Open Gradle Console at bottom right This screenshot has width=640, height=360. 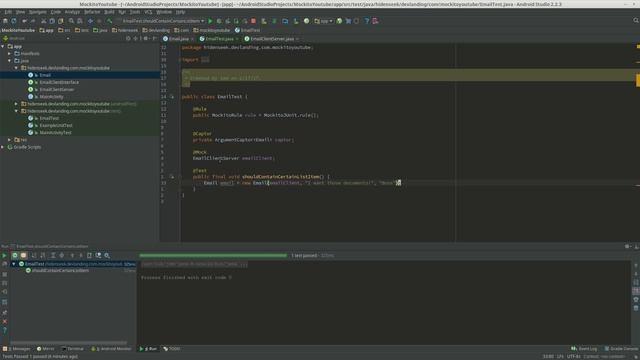click(x=621, y=349)
